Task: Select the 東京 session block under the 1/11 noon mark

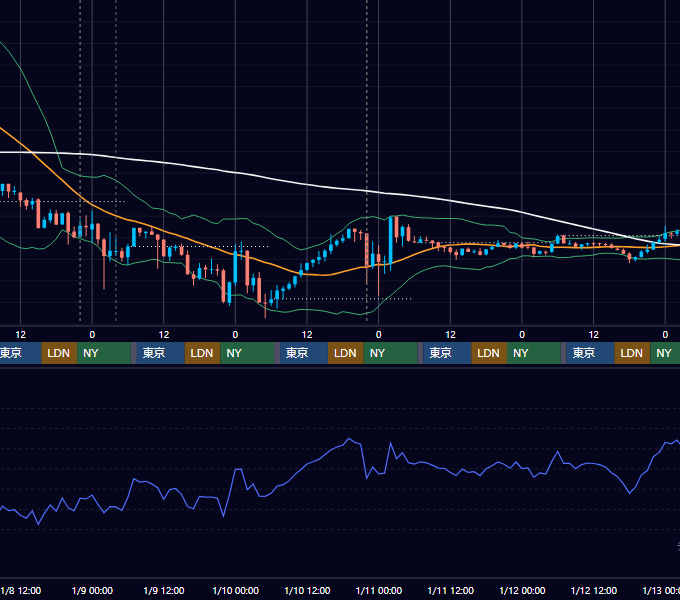Action: (x=447, y=353)
